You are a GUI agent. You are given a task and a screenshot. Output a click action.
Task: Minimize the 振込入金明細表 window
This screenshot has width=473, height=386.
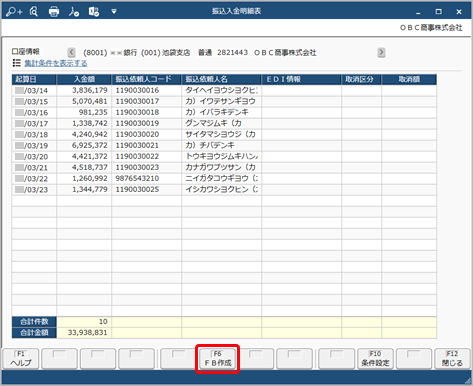point(418,12)
